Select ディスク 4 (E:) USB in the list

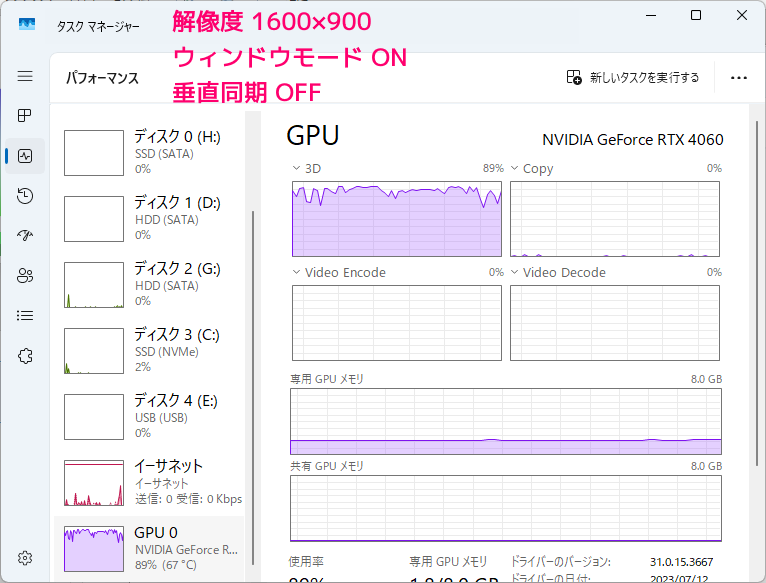149,416
